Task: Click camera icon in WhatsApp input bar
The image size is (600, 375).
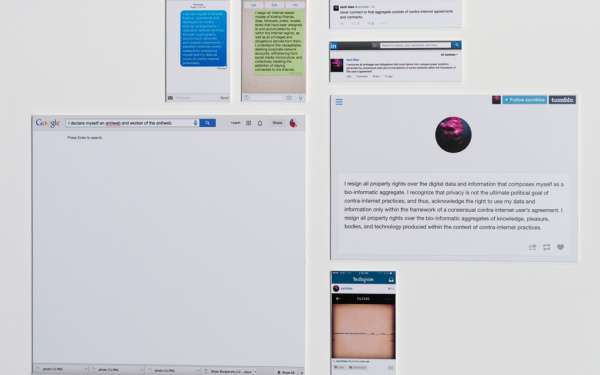Action: (289, 98)
